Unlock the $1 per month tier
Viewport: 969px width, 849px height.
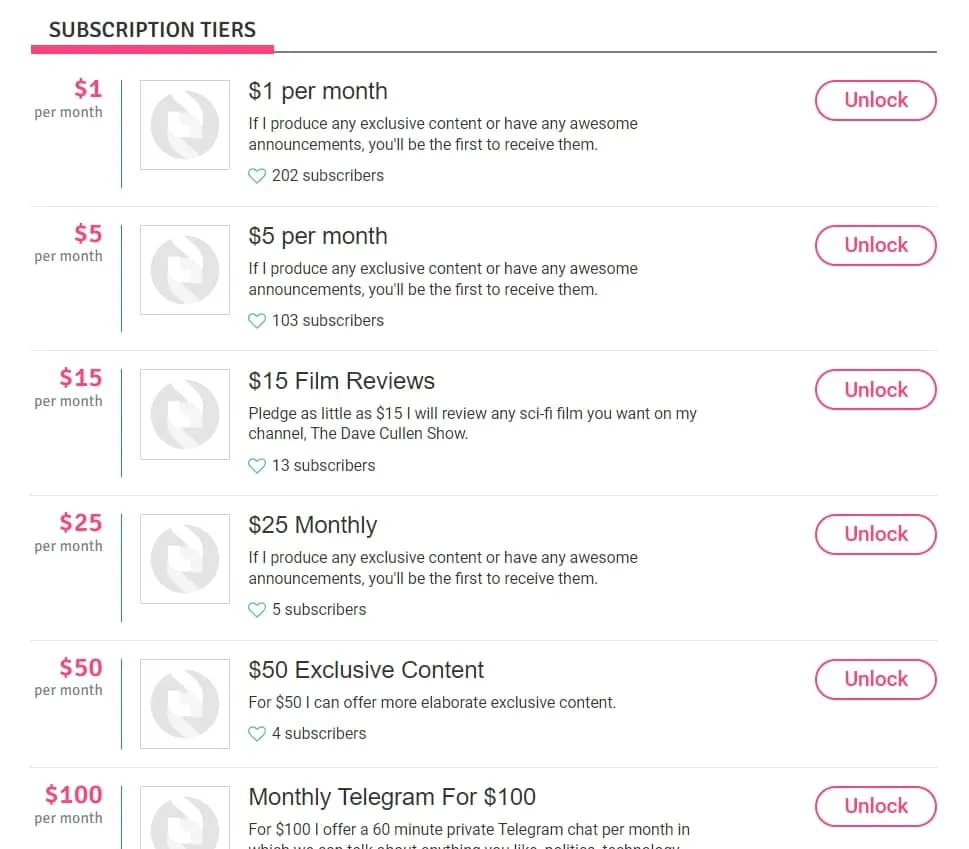[876, 100]
